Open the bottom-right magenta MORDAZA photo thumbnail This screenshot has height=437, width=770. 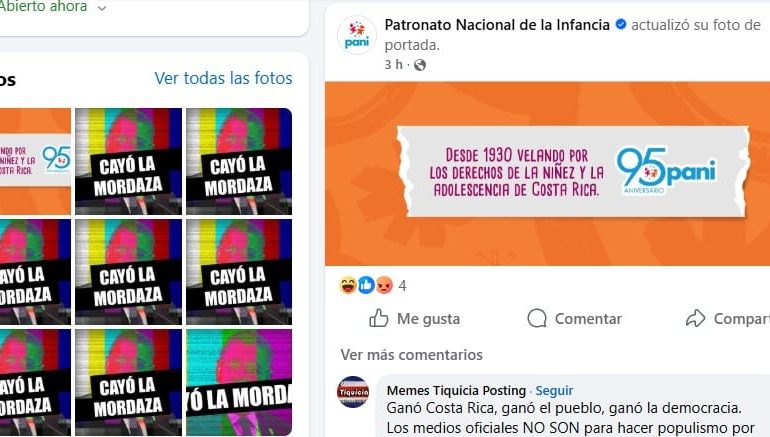(239, 382)
